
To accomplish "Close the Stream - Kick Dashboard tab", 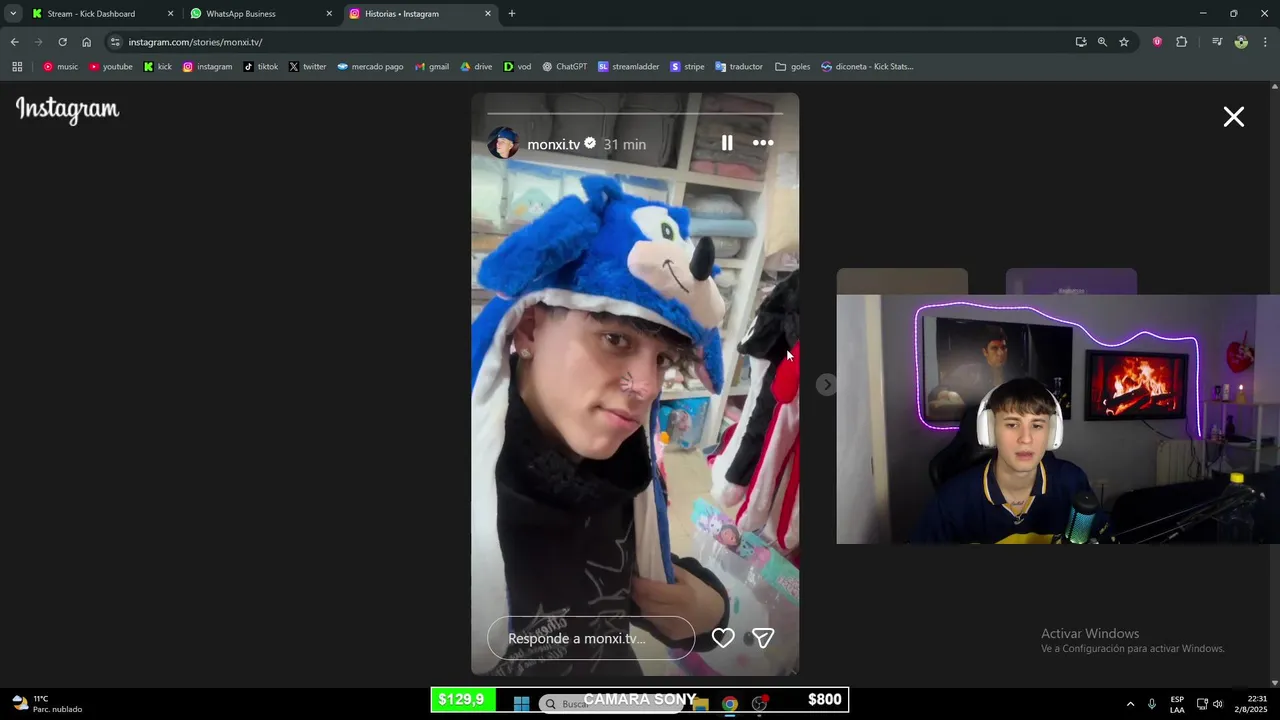I will click(170, 14).
